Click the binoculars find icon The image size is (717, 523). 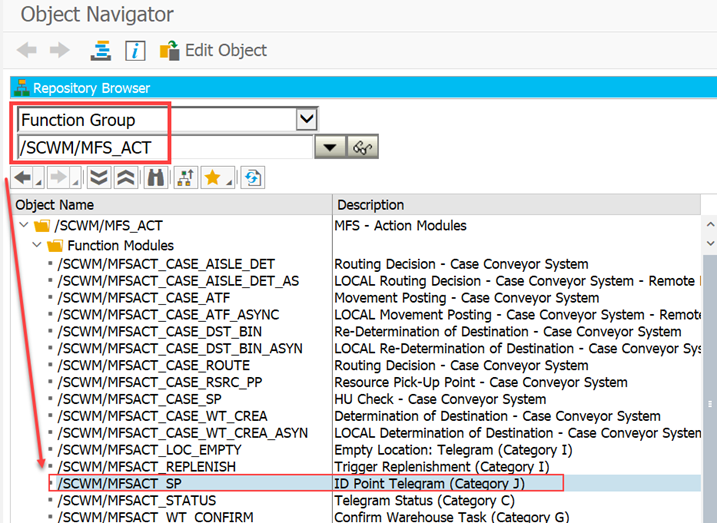click(156, 177)
